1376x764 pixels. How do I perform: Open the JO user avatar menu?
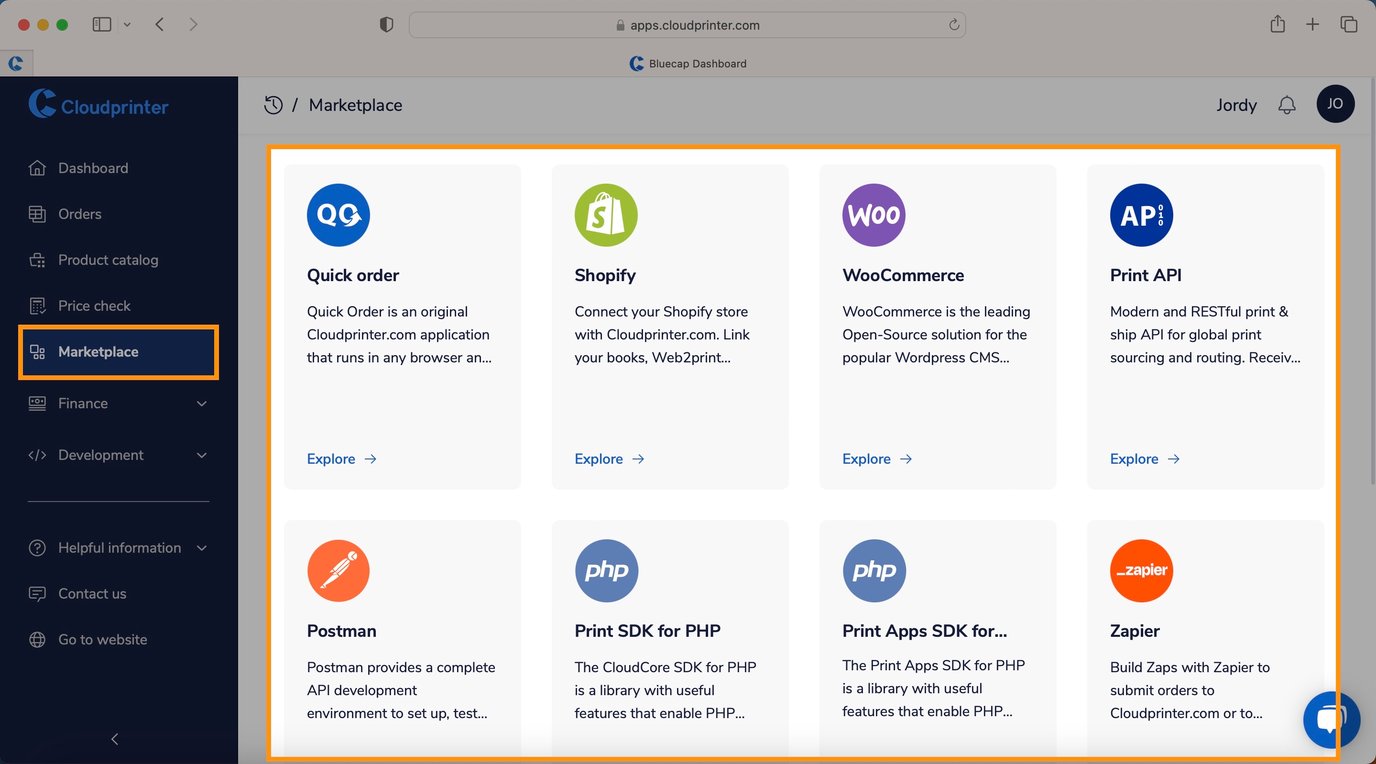(1335, 104)
